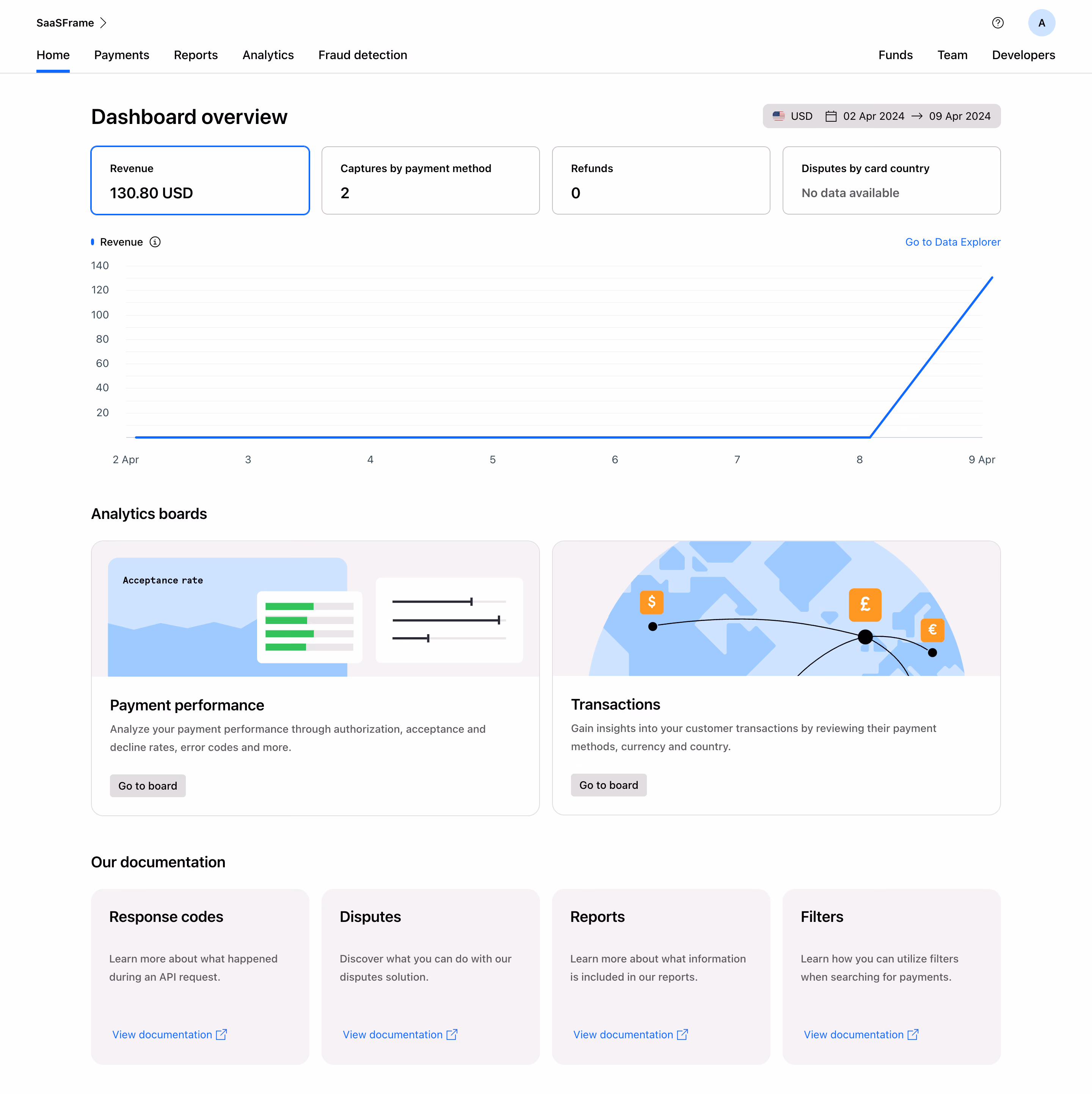Click the euro sign marker on map
This screenshot has width=1092, height=1094.
tap(932, 630)
